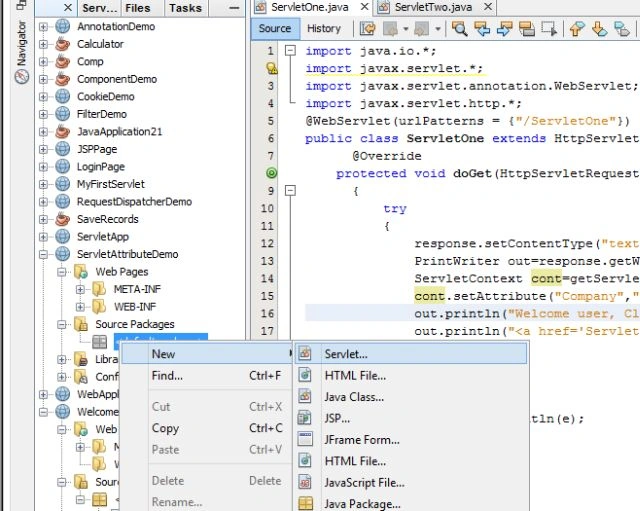
Task: Choose JSP... from the New submenu
Action: pos(411,418)
